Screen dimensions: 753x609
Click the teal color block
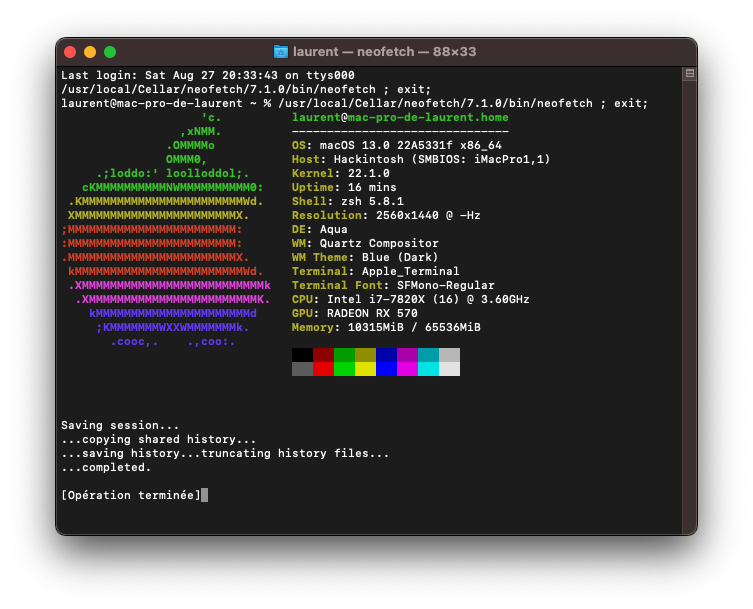pos(428,355)
